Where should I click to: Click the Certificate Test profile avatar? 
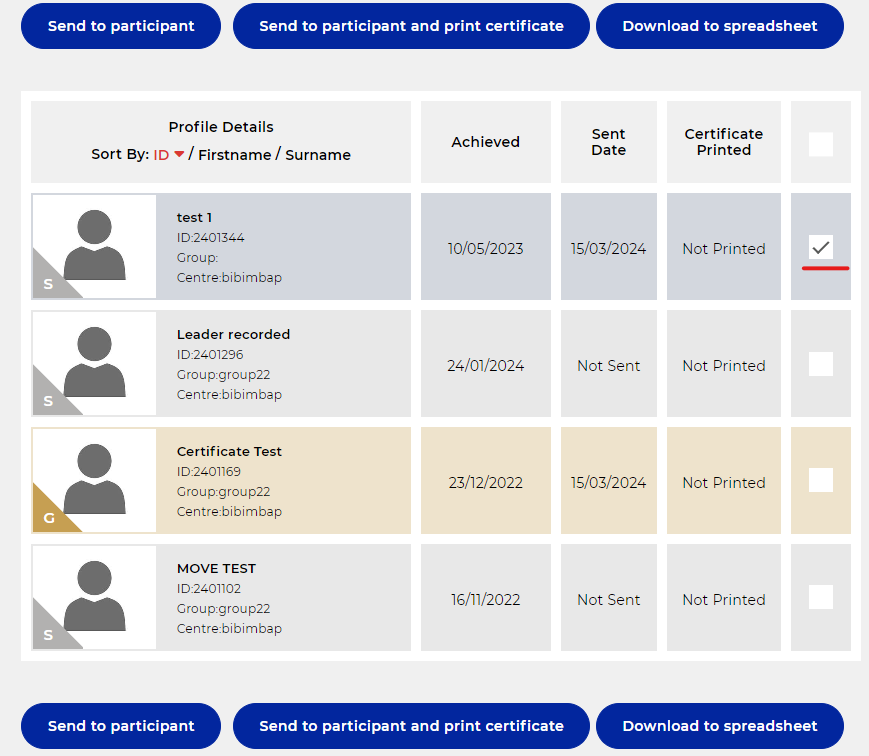[x=94, y=480]
